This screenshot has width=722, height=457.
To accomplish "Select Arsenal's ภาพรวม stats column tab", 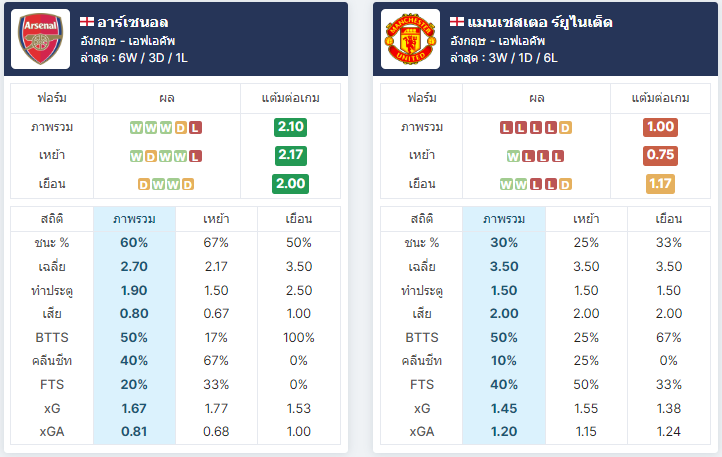I will (134, 219).
